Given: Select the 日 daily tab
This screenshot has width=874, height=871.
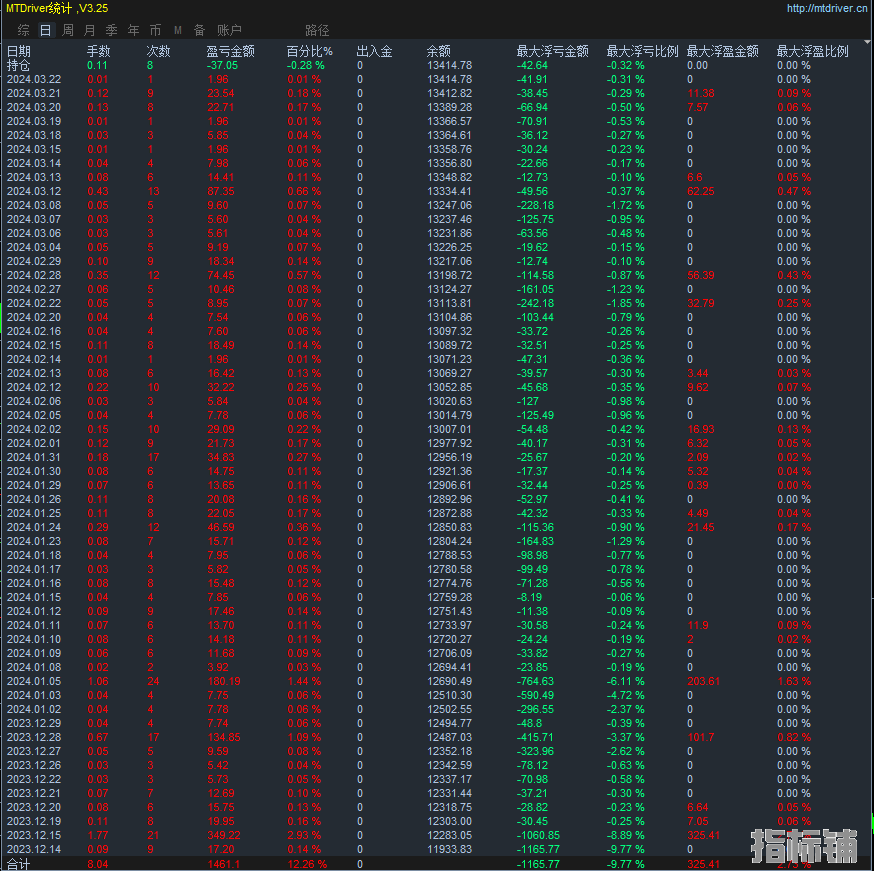Looking at the screenshot, I should coord(46,30).
